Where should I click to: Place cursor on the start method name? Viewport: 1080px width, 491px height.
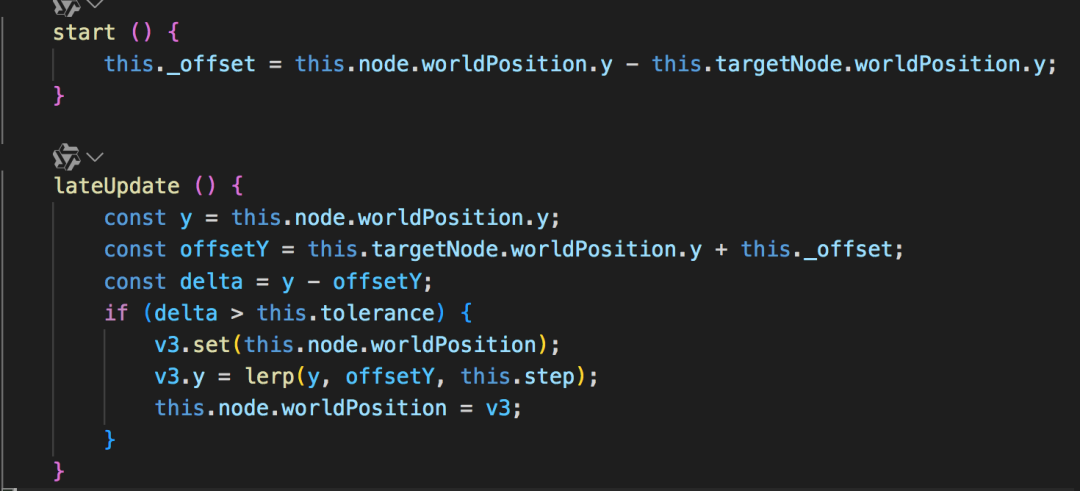85,33
